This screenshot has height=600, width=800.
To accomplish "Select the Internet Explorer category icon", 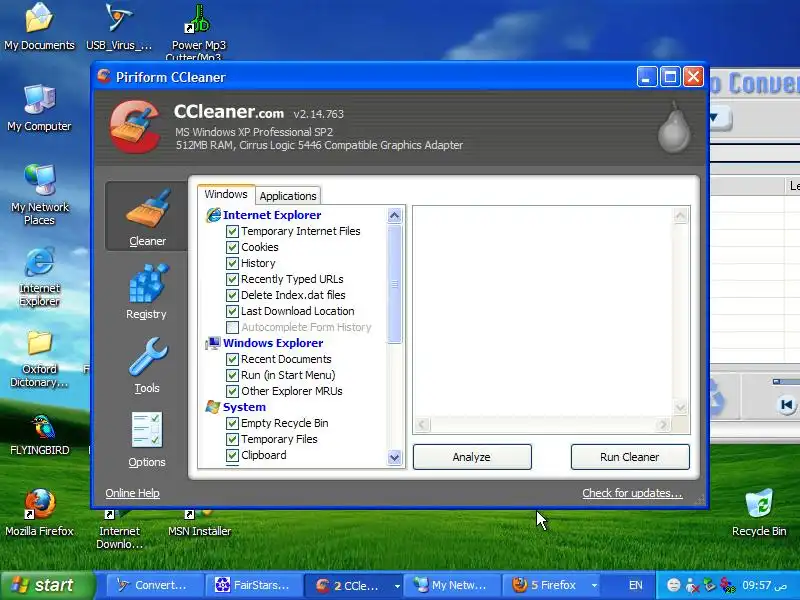I will click(213, 215).
